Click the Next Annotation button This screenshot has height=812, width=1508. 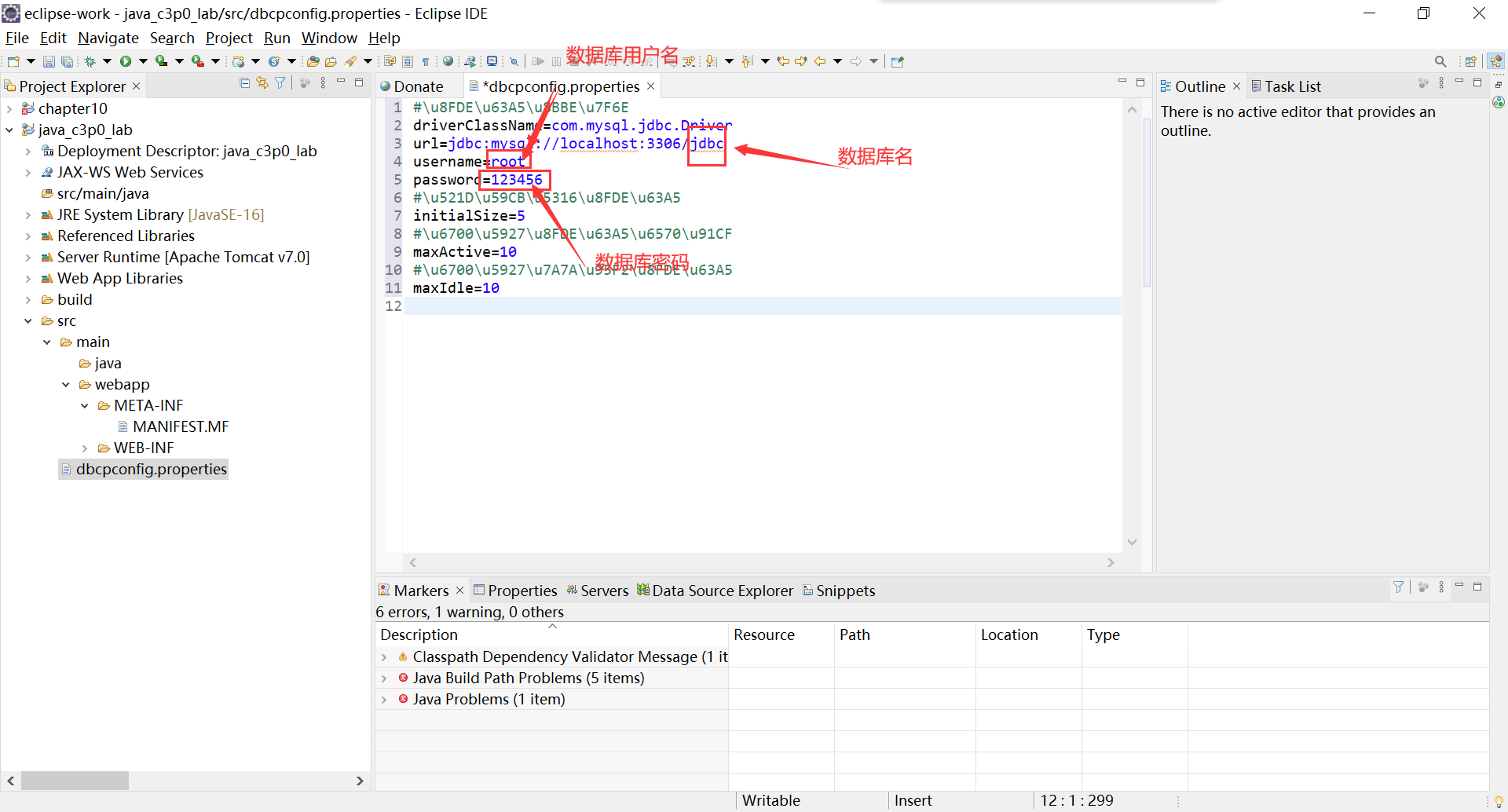pyautogui.click(x=711, y=60)
